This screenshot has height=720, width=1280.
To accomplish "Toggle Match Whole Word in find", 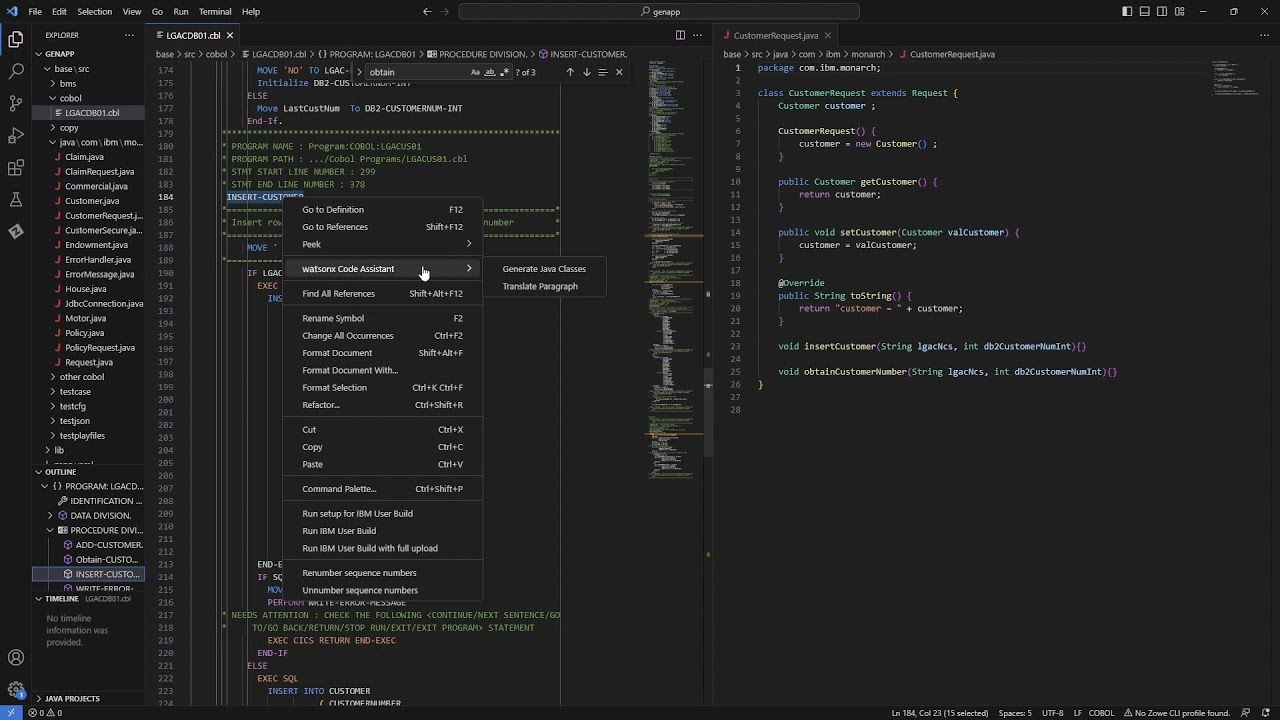I will pos(489,72).
